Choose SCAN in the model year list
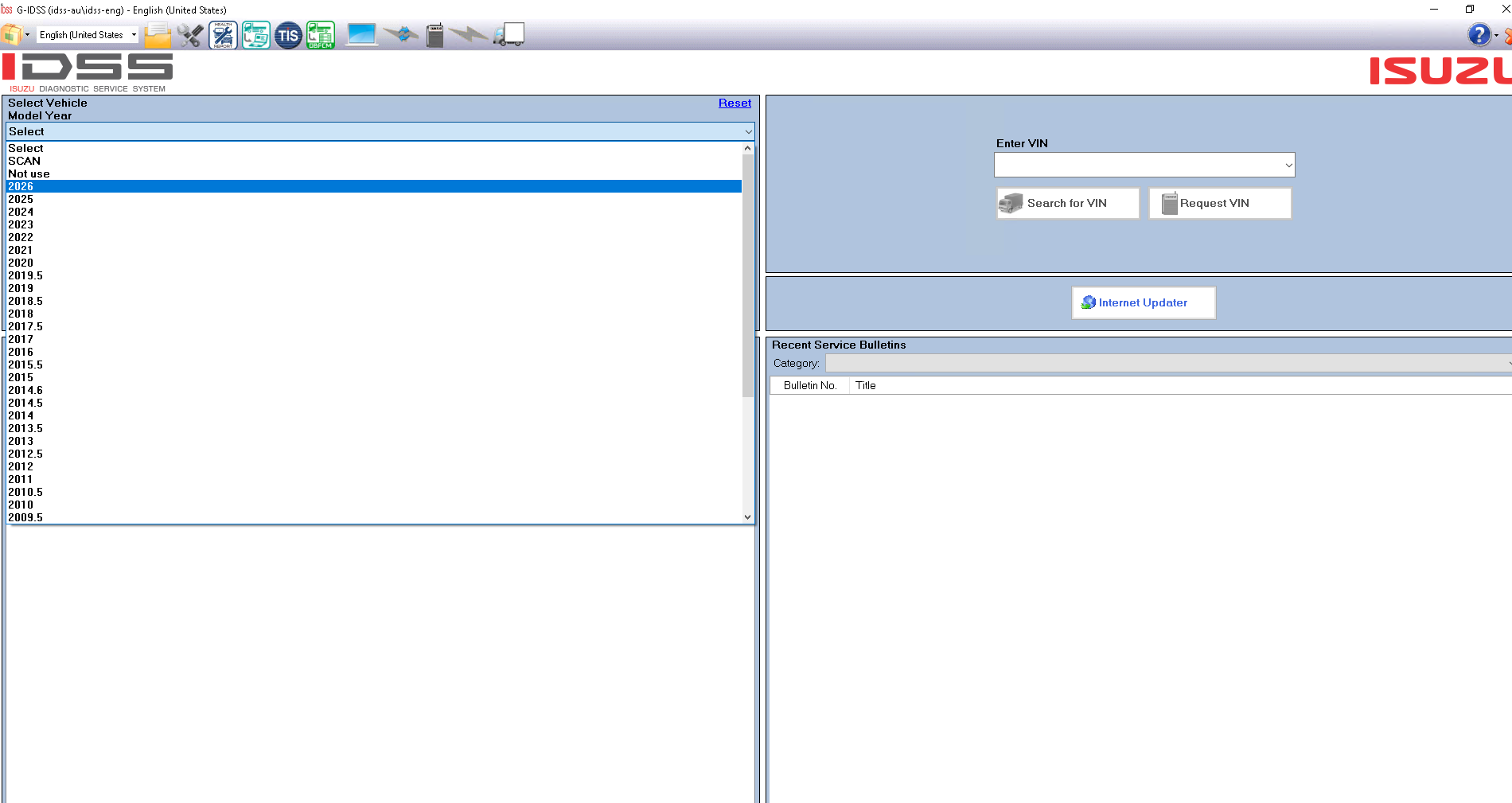The height and width of the screenshot is (803, 1512). [374, 161]
